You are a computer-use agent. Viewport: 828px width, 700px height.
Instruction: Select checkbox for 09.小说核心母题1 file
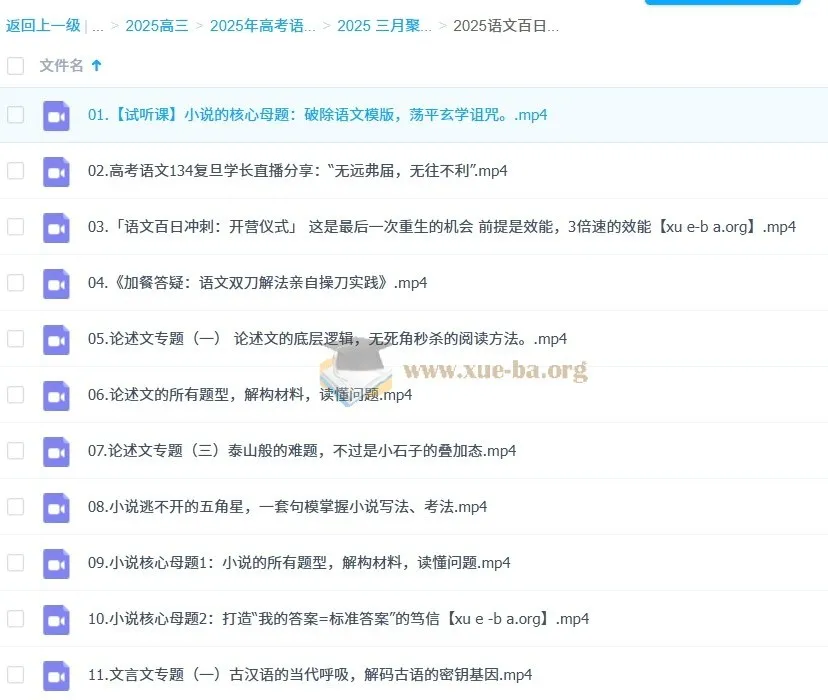point(15,563)
